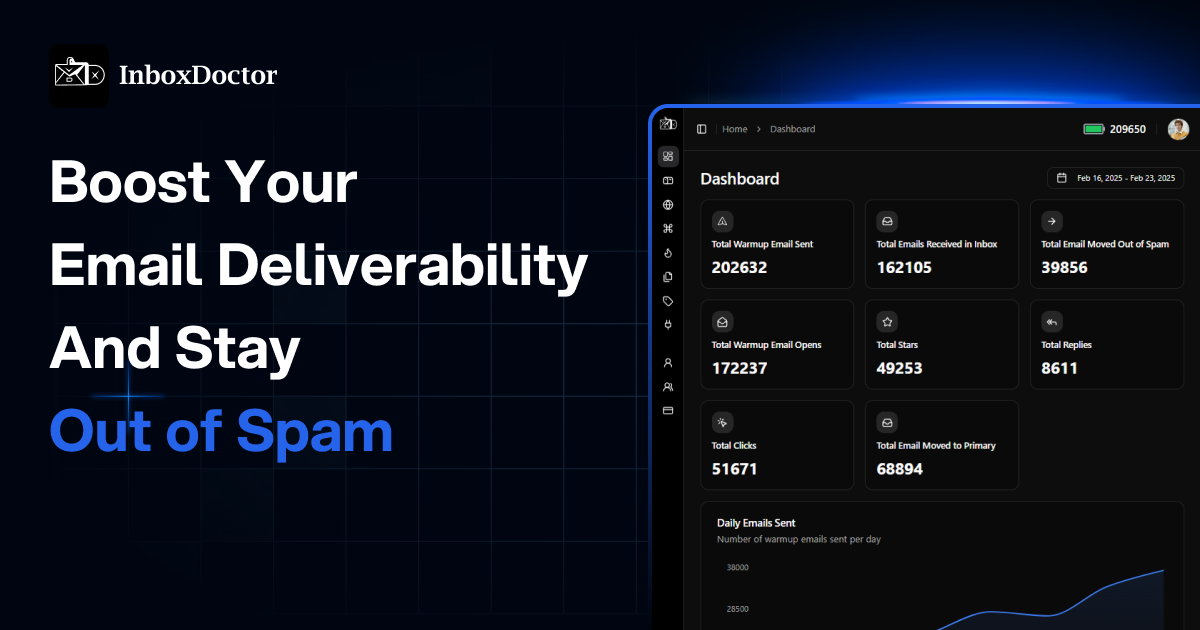Click the value 68894 moved to primary

899,469
